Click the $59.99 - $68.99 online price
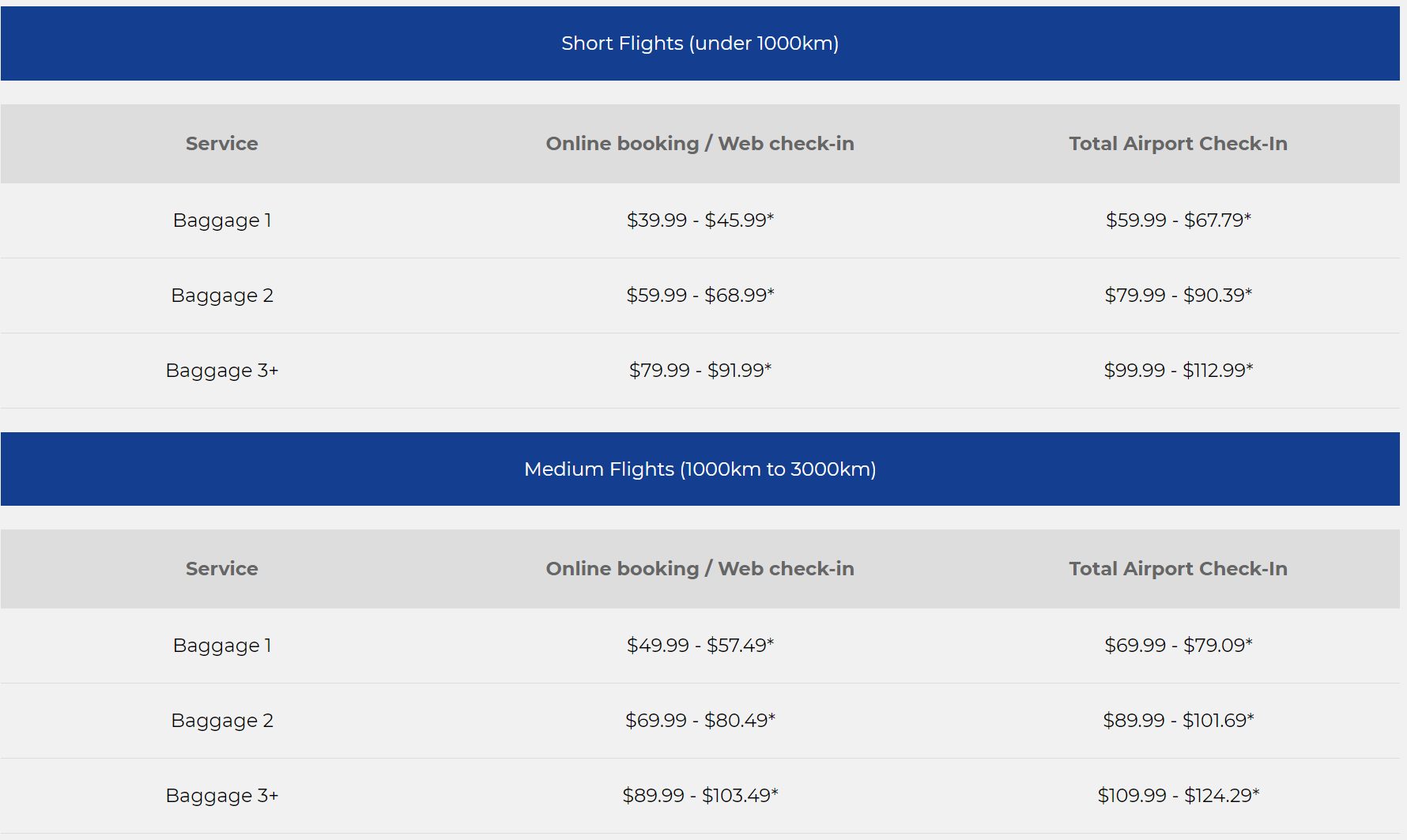1407x840 pixels. click(x=700, y=296)
